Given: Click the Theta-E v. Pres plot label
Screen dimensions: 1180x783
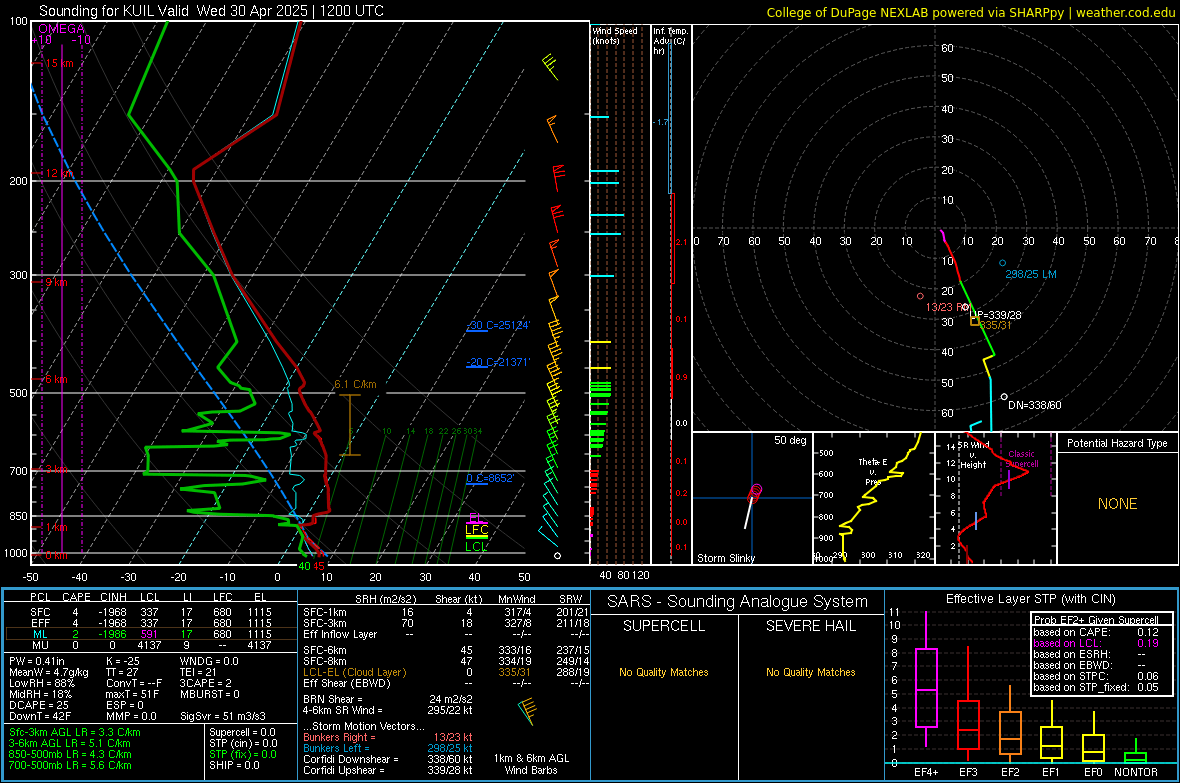Looking at the screenshot, I should [872, 471].
